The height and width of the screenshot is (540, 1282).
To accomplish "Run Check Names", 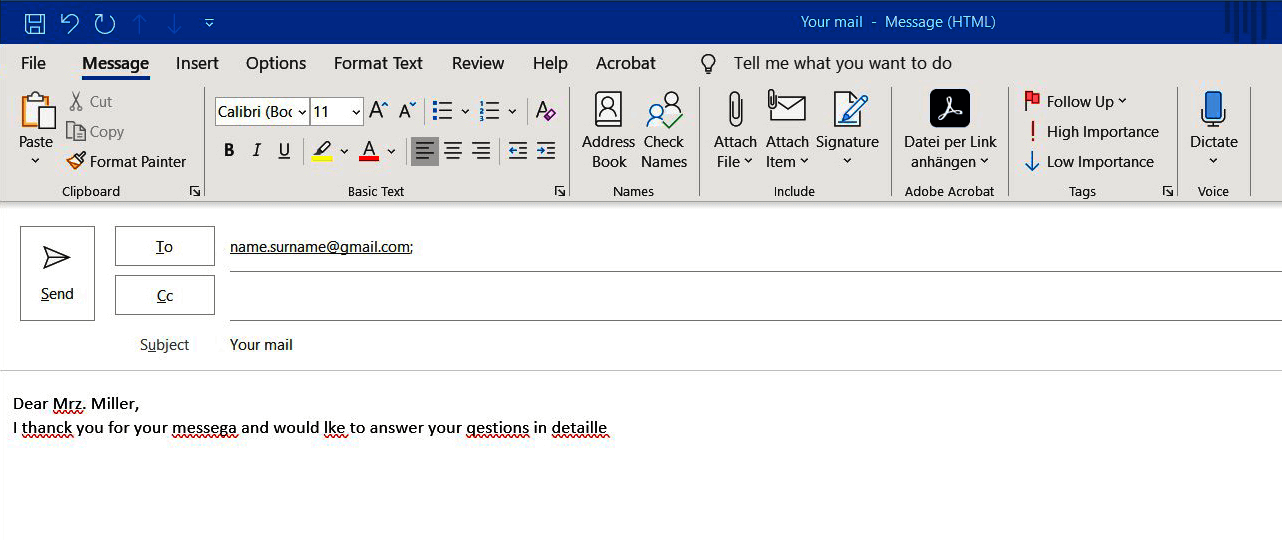I will [664, 130].
